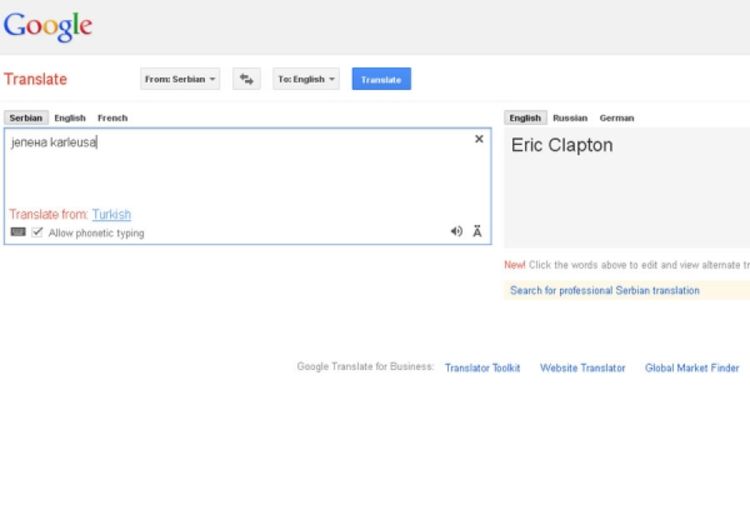Image resolution: width=750 pixels, height=505 pixels.
Task: Choose Russian as target language tab
Action: [570, 118]
